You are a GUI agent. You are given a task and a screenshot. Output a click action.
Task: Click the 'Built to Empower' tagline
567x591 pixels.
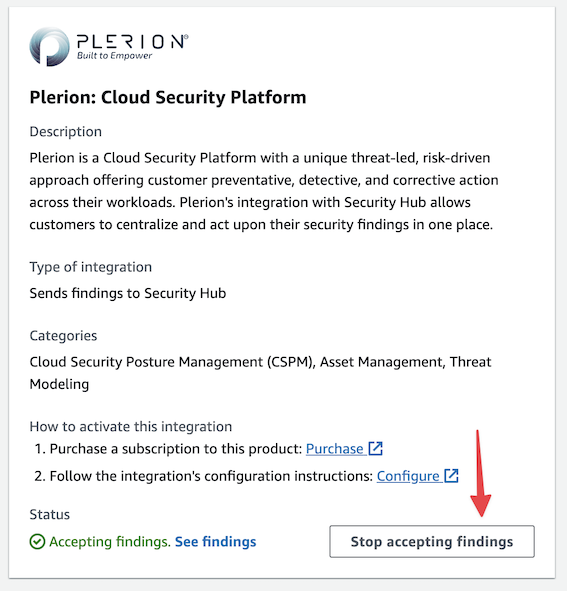114,56
